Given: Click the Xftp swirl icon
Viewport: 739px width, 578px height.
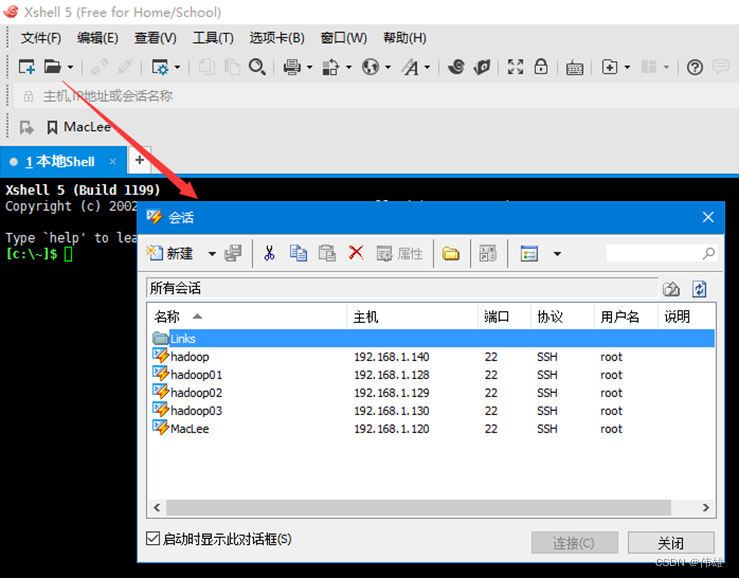Looking at the screenshot, I should pos(456,66).
